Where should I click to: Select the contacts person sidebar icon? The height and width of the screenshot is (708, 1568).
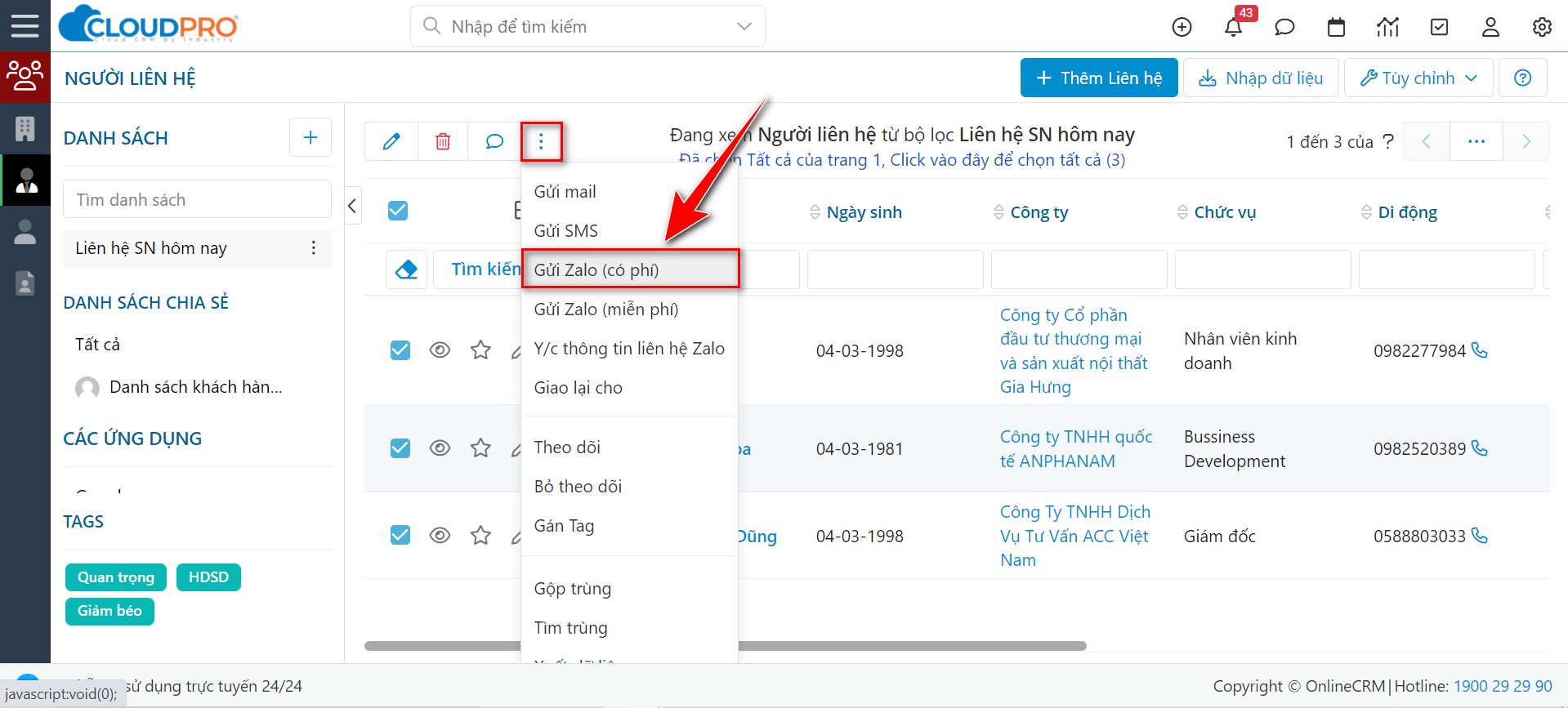25,180
